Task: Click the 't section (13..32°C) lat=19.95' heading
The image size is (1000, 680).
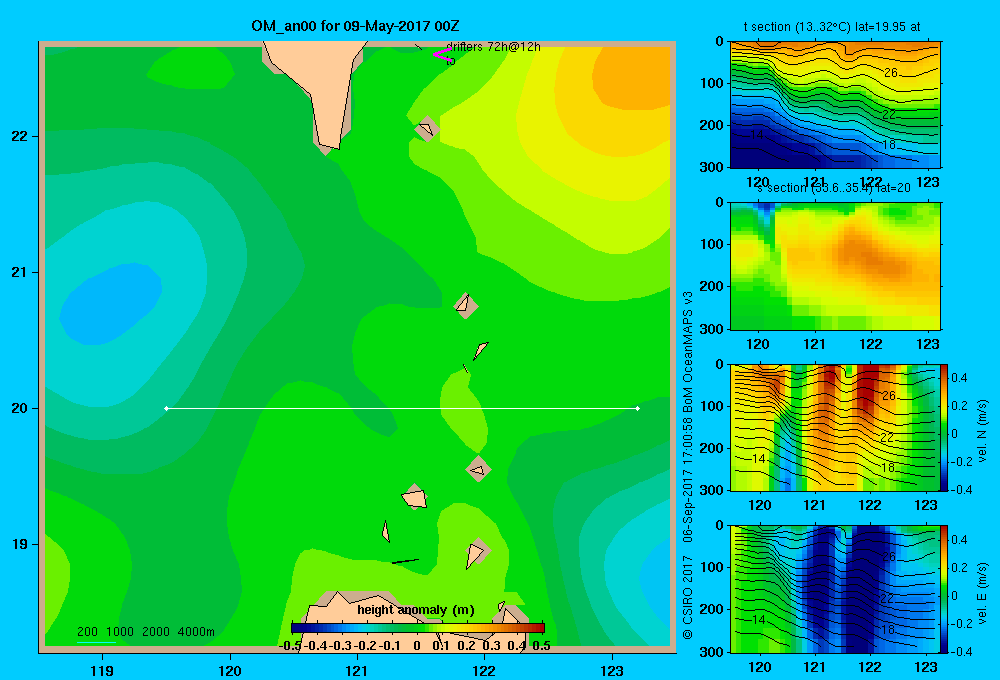Action: [x=832, y=27]
